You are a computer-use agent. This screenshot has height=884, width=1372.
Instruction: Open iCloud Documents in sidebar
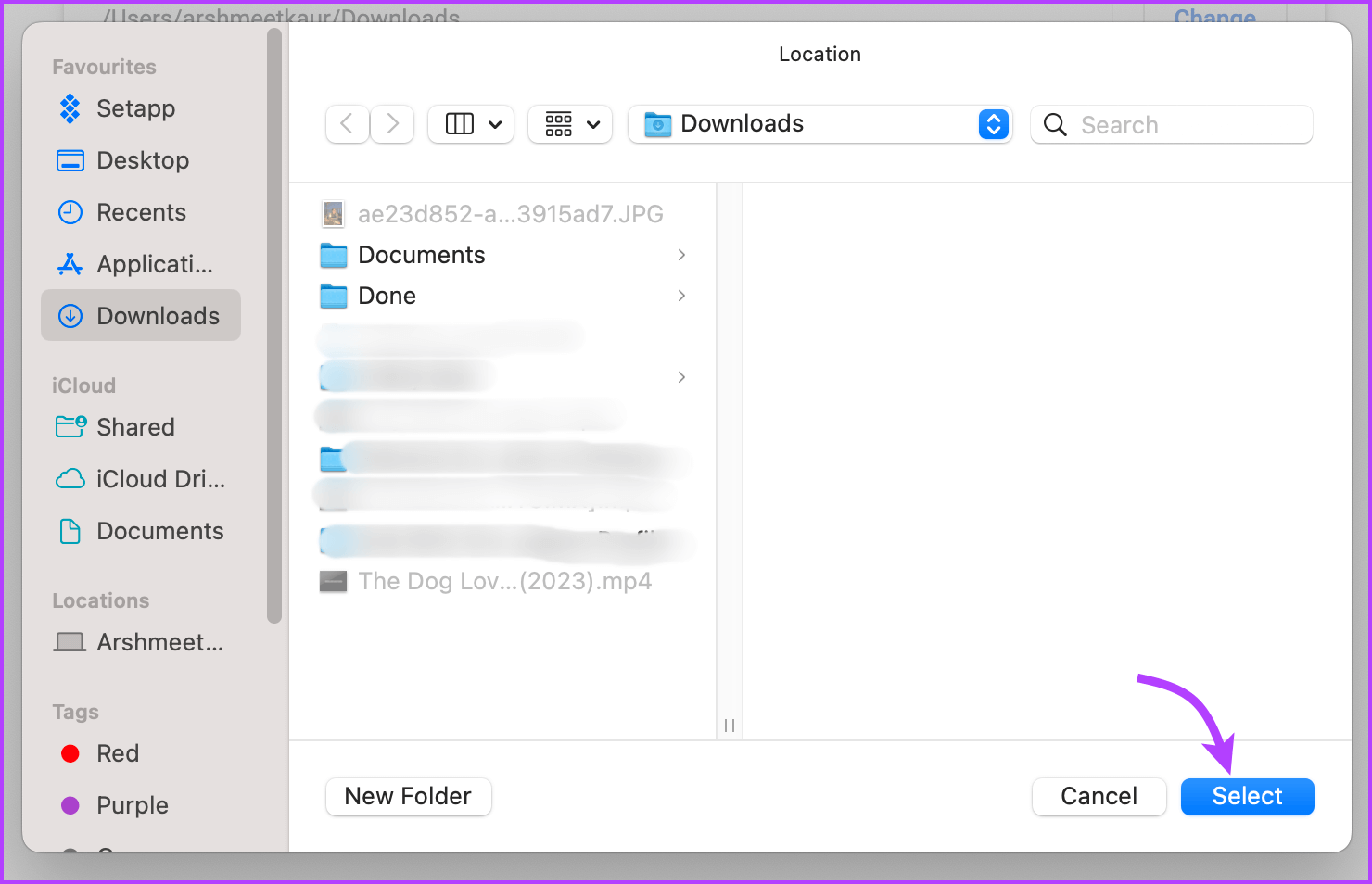141,531
